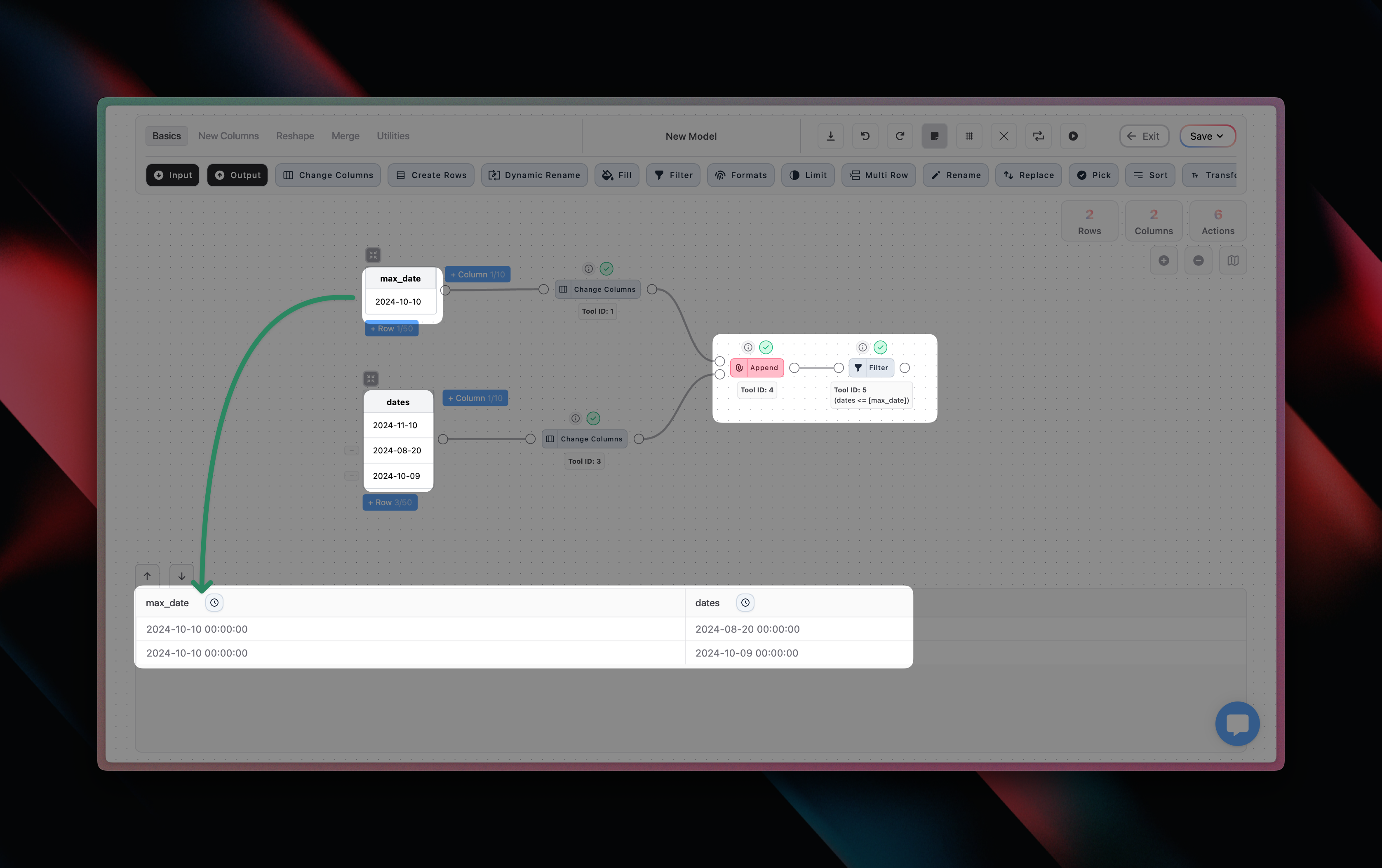Viewport: 1382px width, 868px height.
Task: Switch to the New Columns tab
Action: tap(228, 136)
